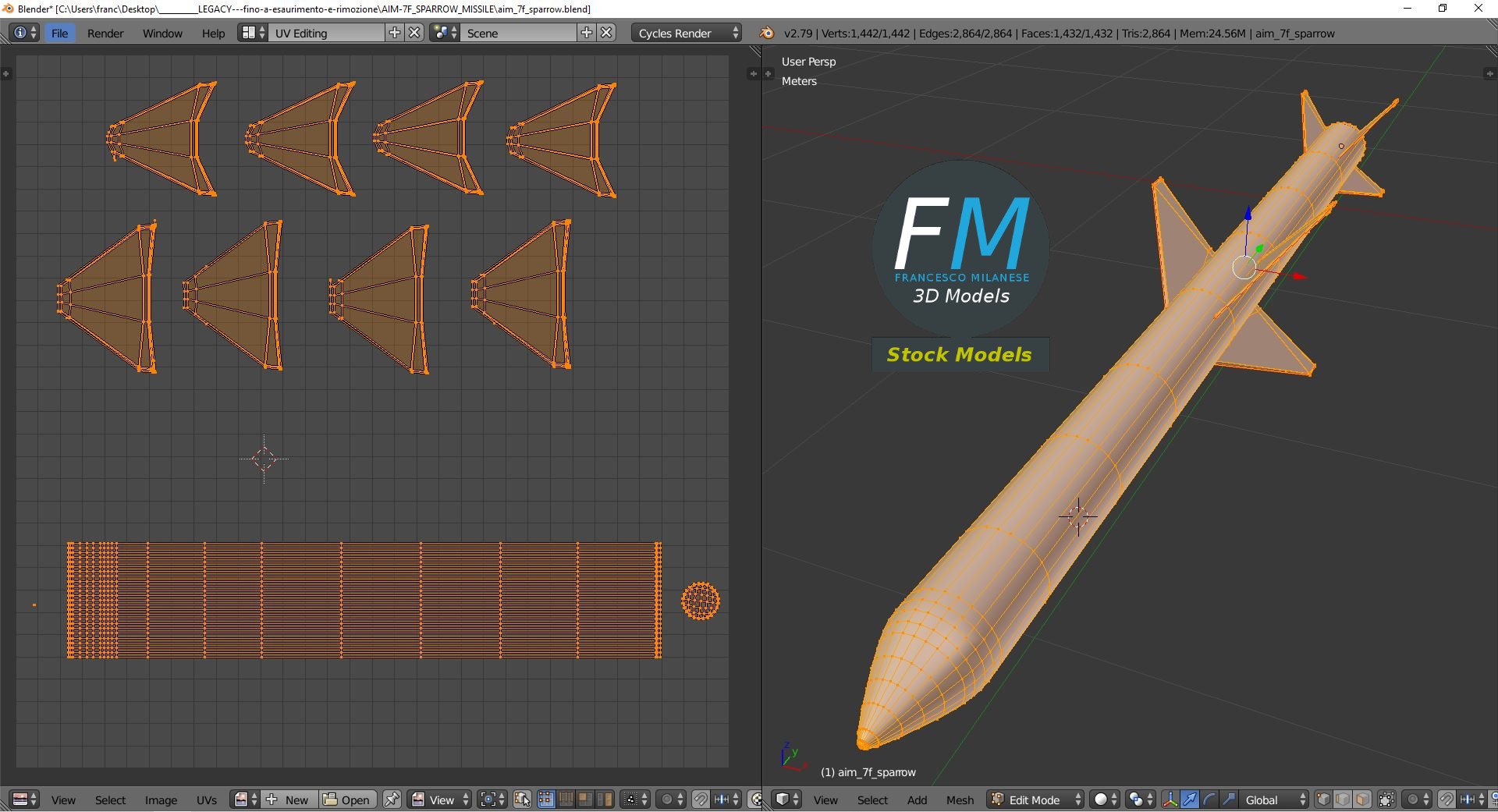
Task: Expand the UV editor left region plus
Action: tap(5, 73)
